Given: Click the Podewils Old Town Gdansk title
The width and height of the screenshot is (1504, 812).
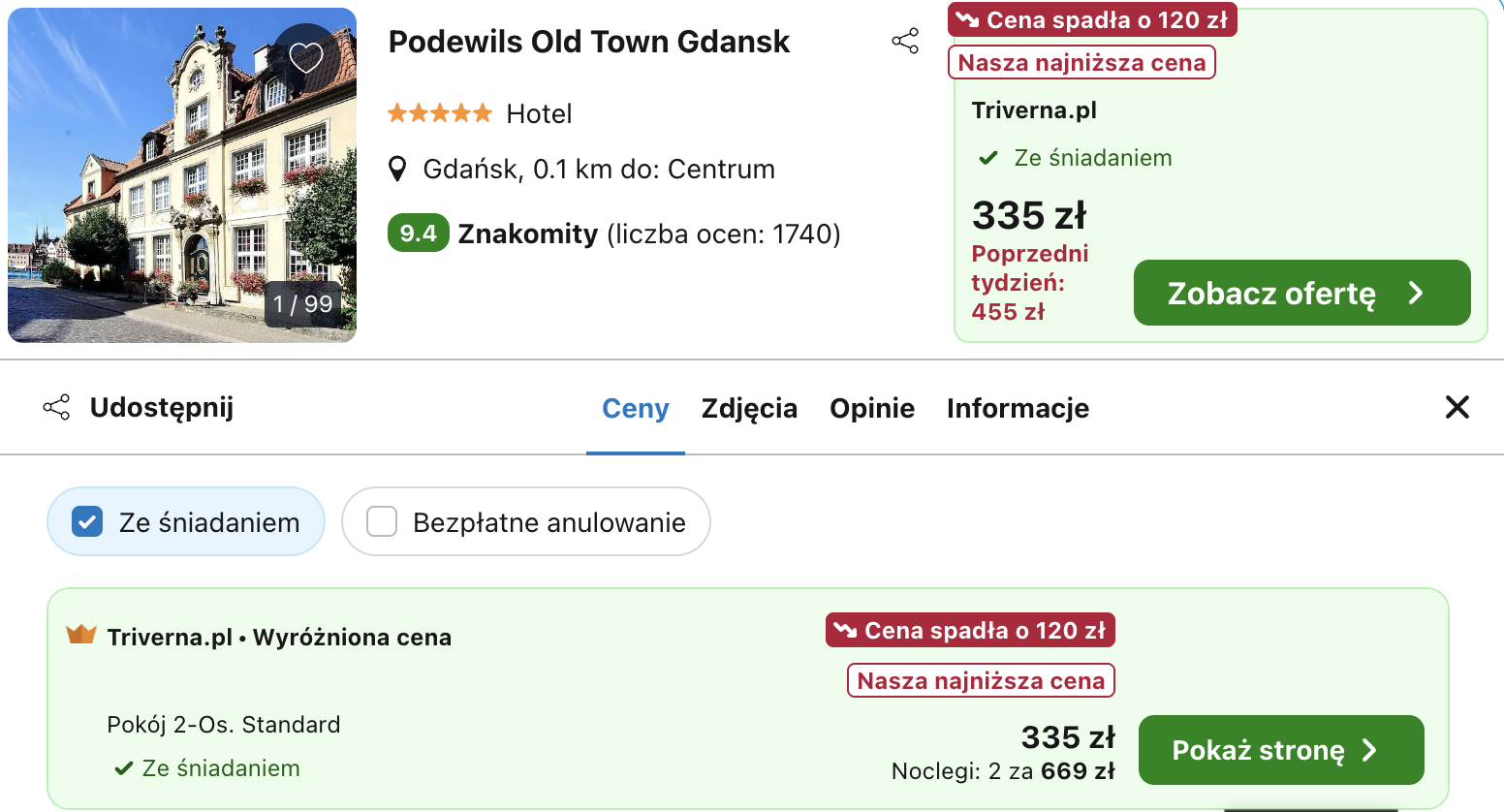Looking at the screenshot, I should point(589,42).
